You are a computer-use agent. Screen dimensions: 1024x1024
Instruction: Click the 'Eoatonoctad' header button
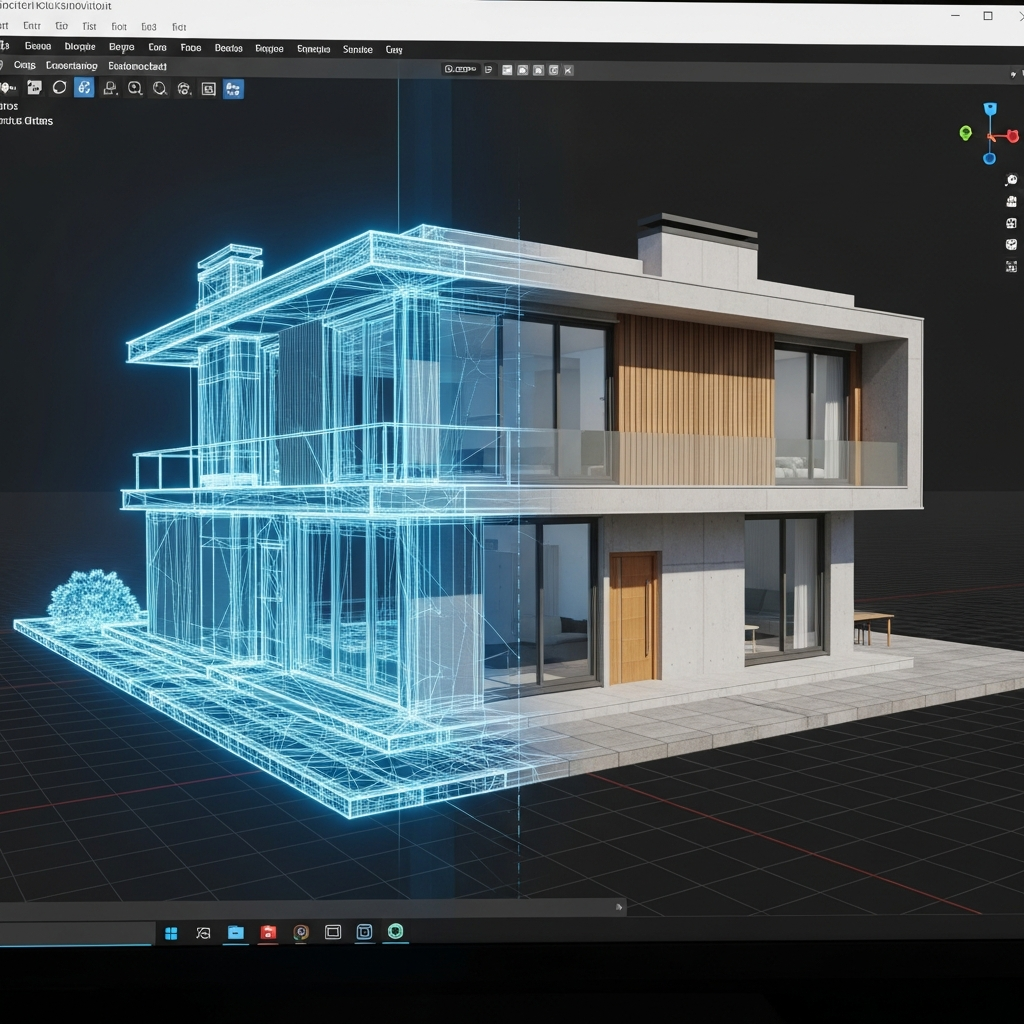click(x=137, y=66)
